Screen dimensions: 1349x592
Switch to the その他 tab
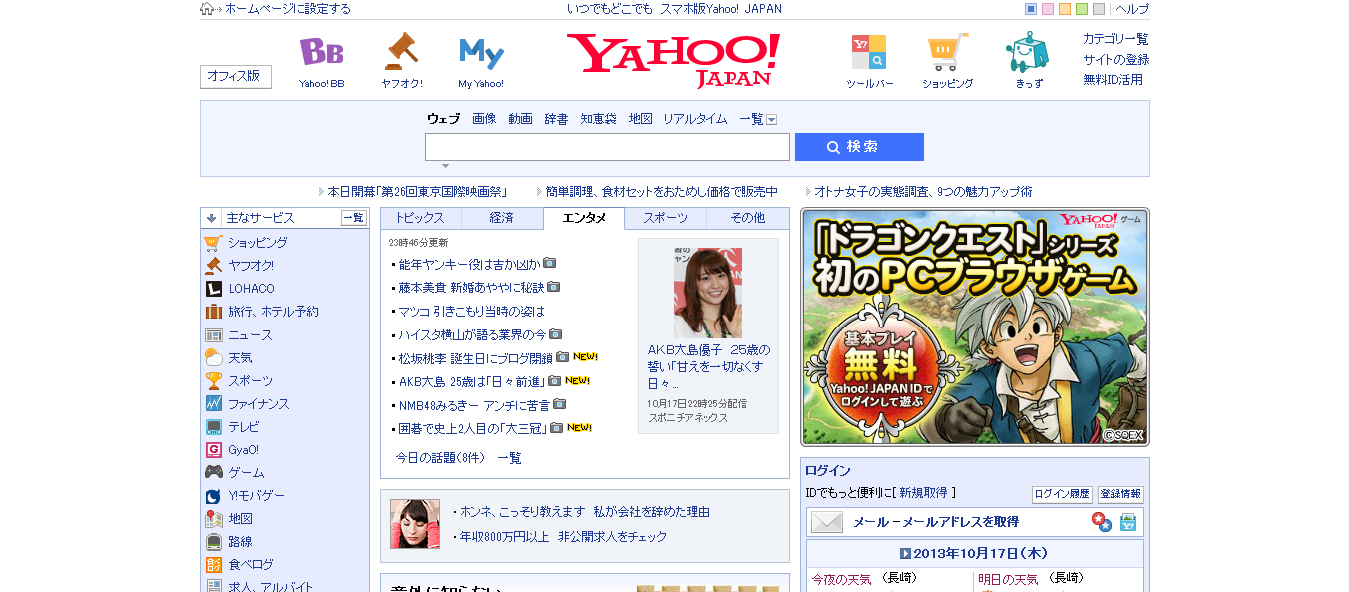tap(748, 218)
